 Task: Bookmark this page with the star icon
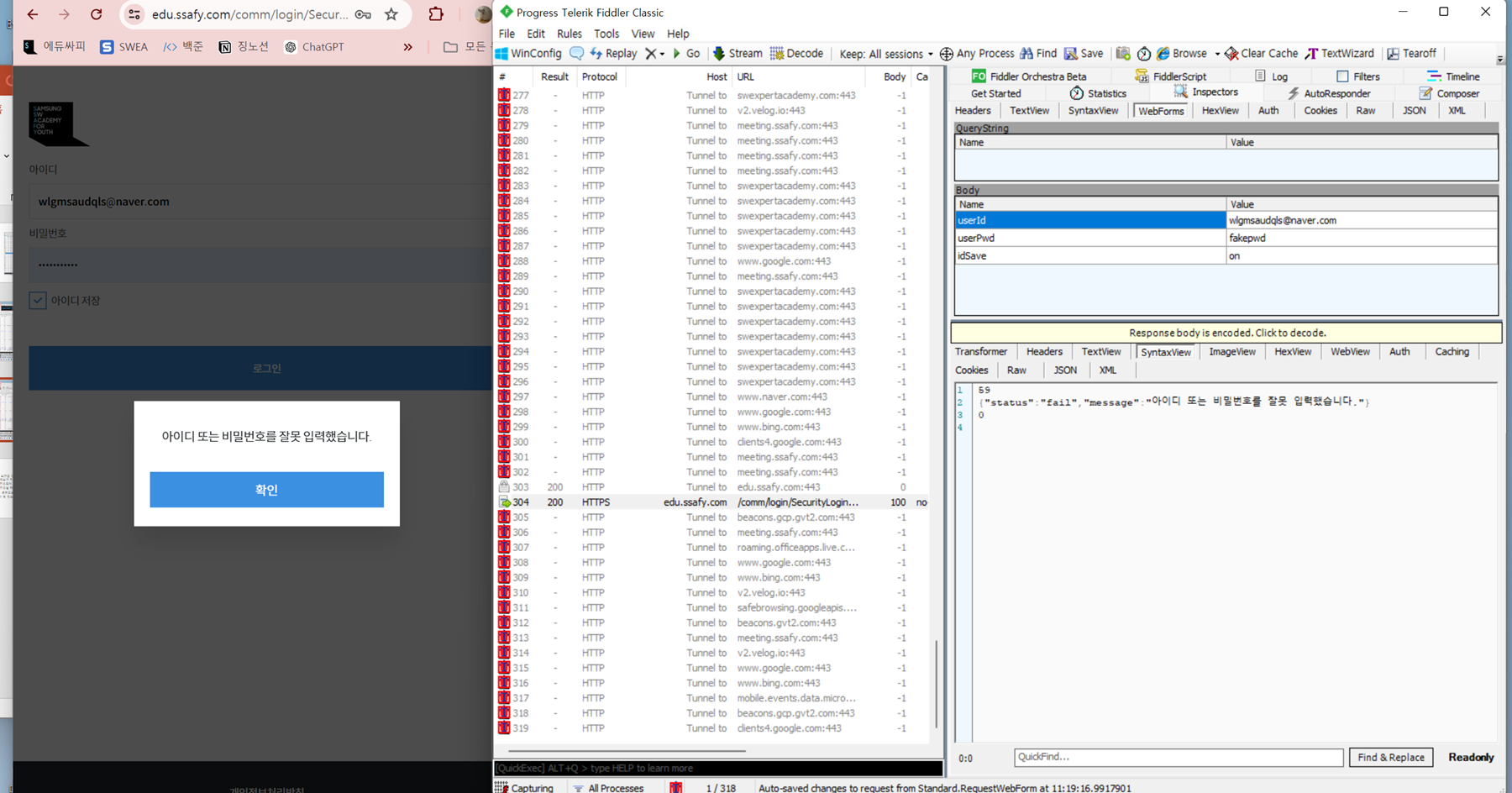tap(391, 14)
